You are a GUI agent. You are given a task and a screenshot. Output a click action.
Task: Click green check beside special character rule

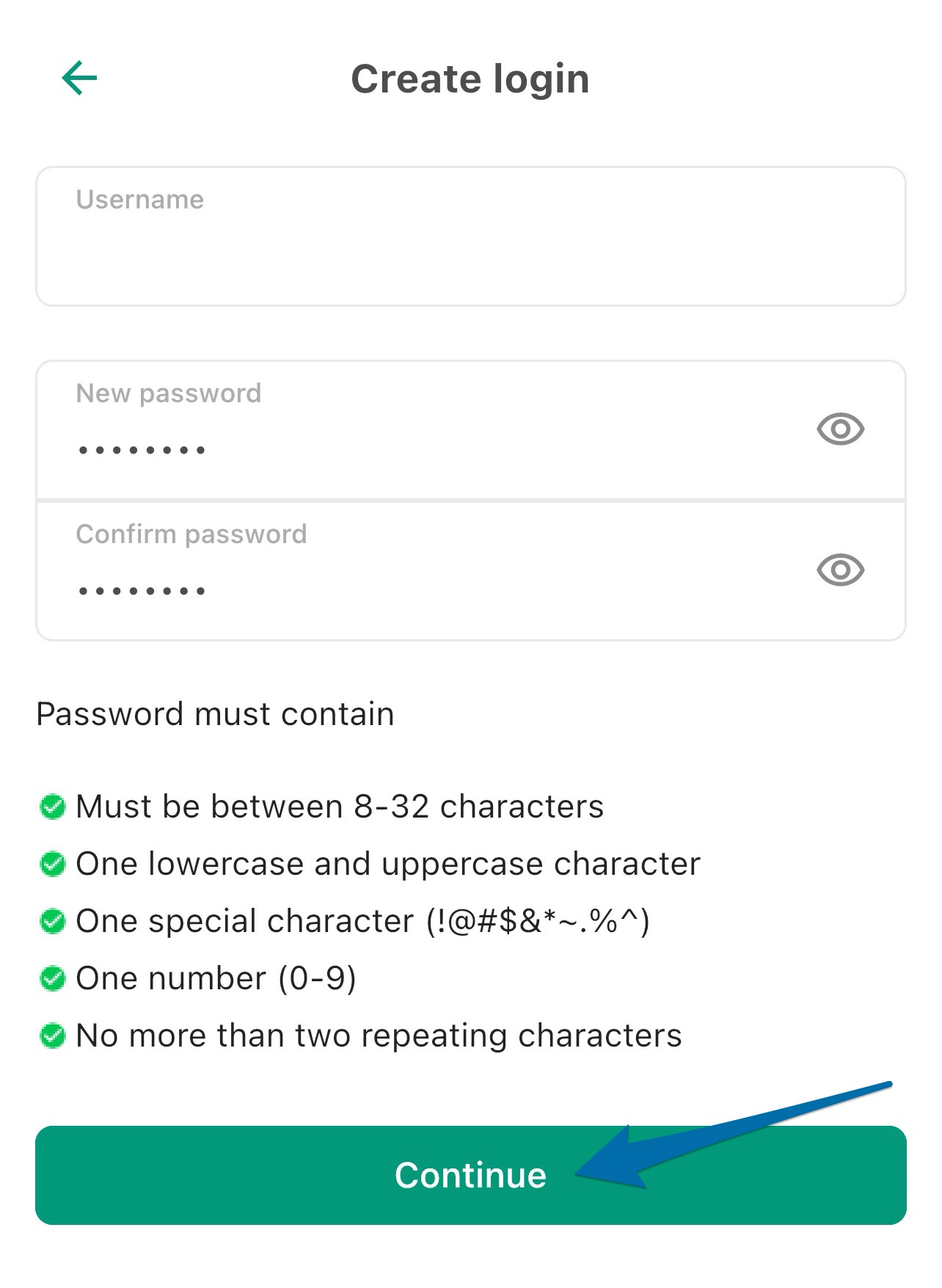point(52,921)
